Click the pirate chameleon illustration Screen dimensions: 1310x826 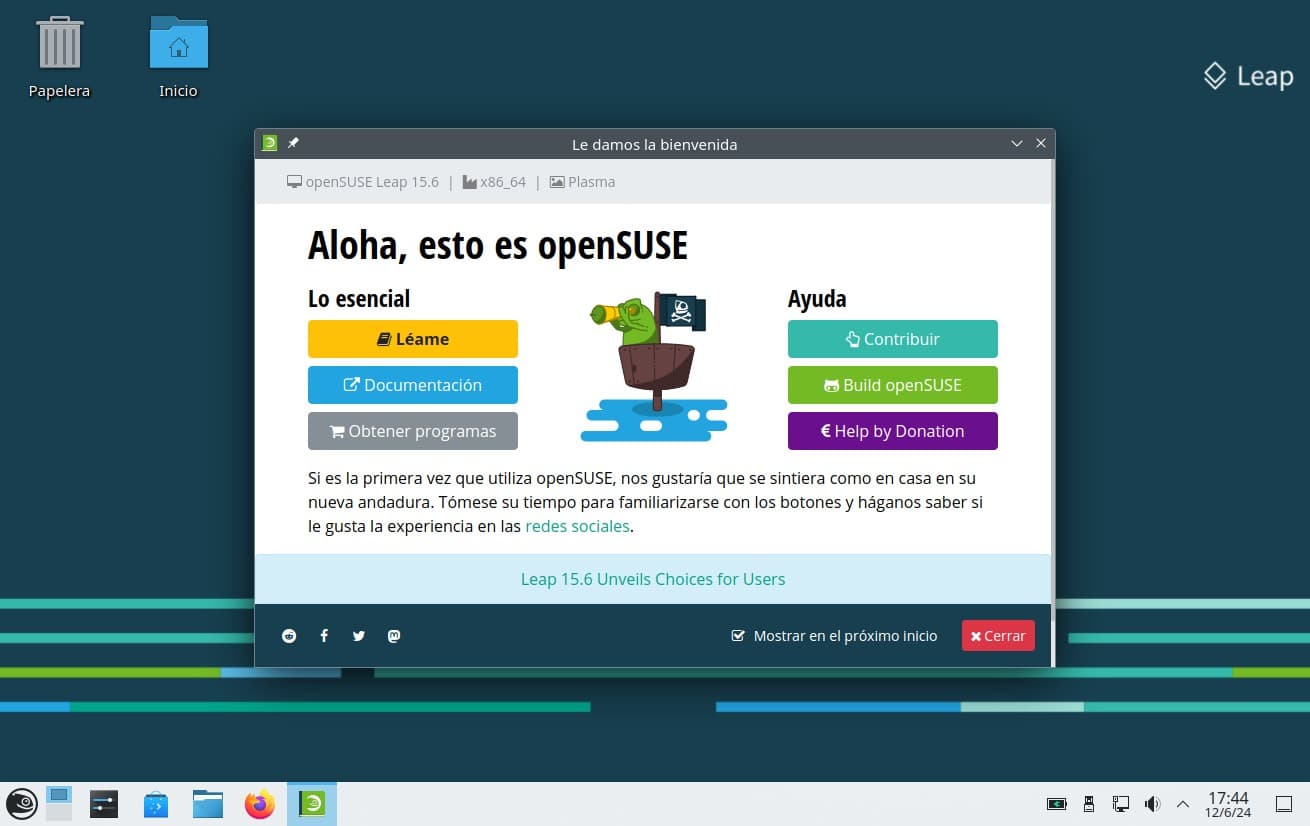[654, 366]
